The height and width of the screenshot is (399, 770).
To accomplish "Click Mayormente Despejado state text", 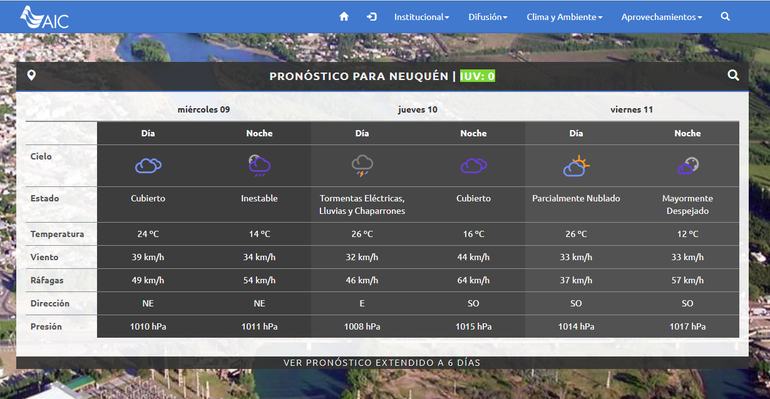I will (x=688, y=205).
